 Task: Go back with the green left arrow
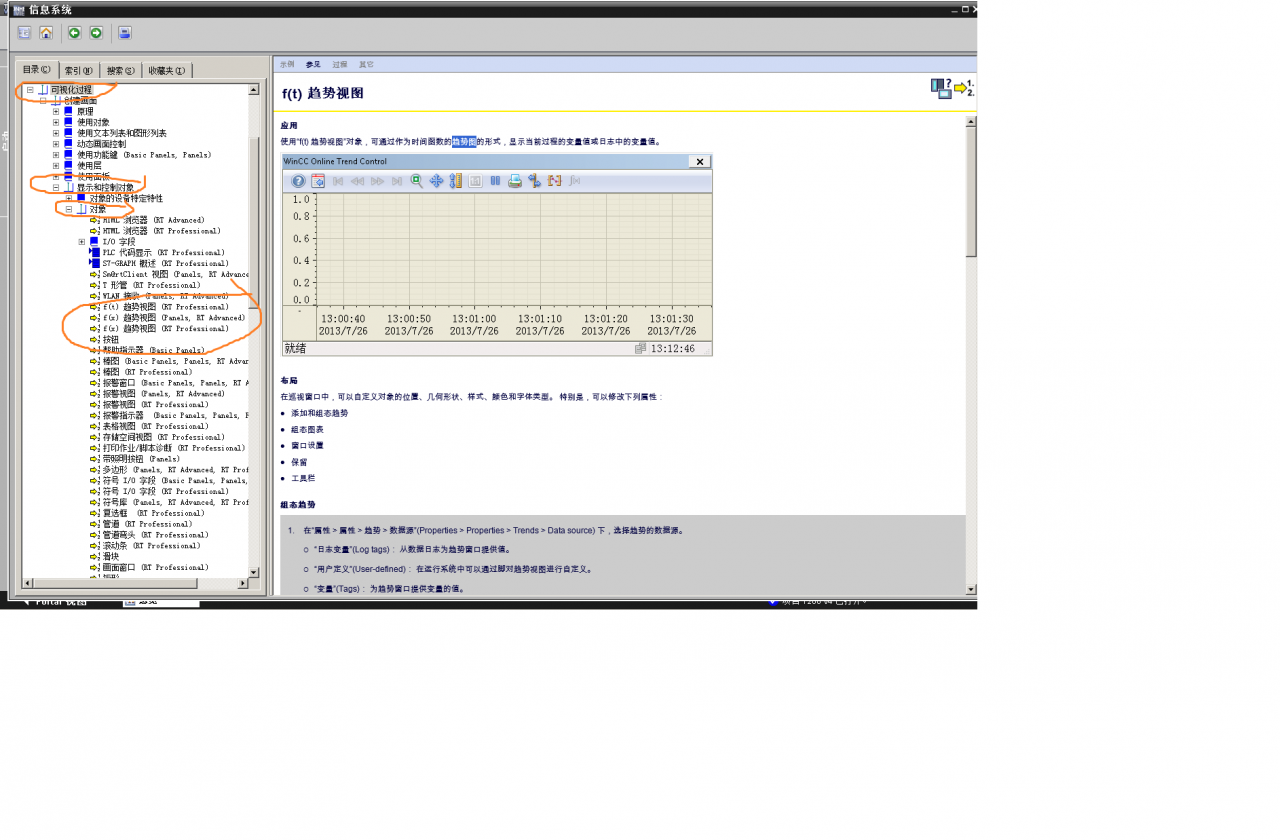coord(74,33)
